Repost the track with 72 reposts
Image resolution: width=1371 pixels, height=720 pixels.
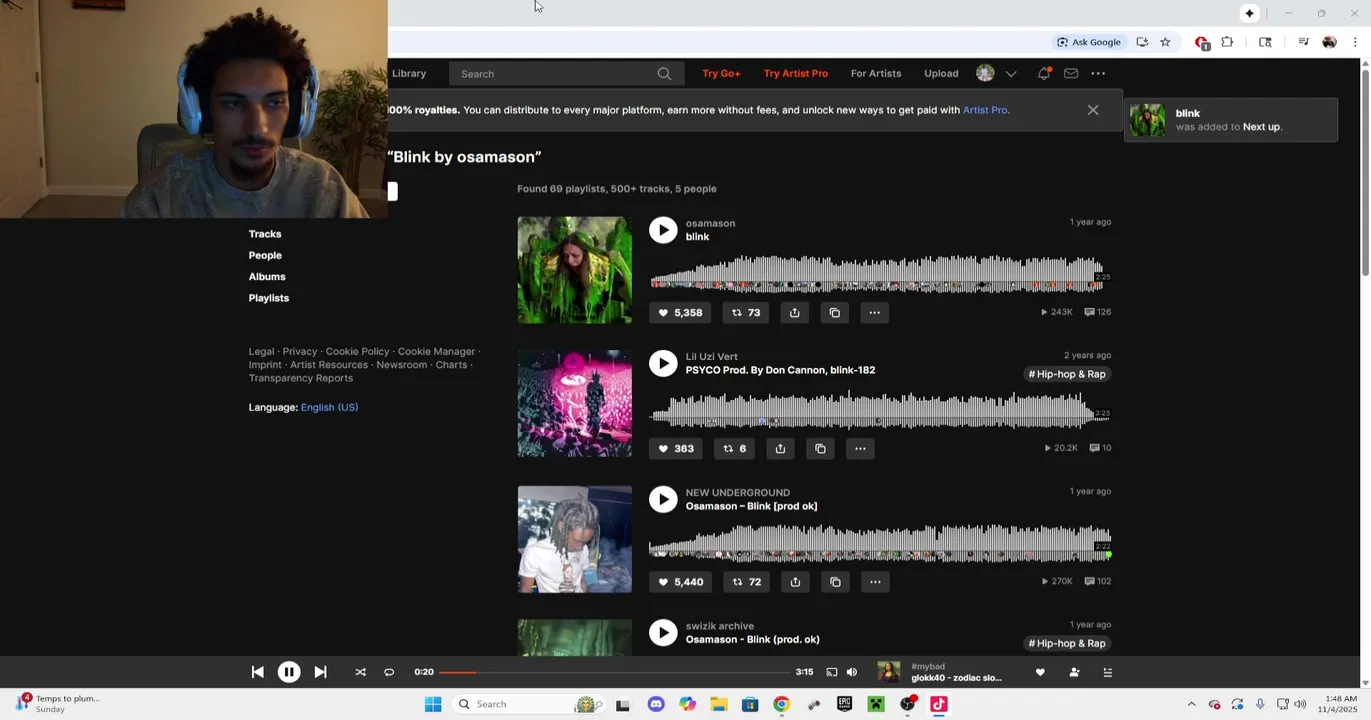[x=746, y=582]
